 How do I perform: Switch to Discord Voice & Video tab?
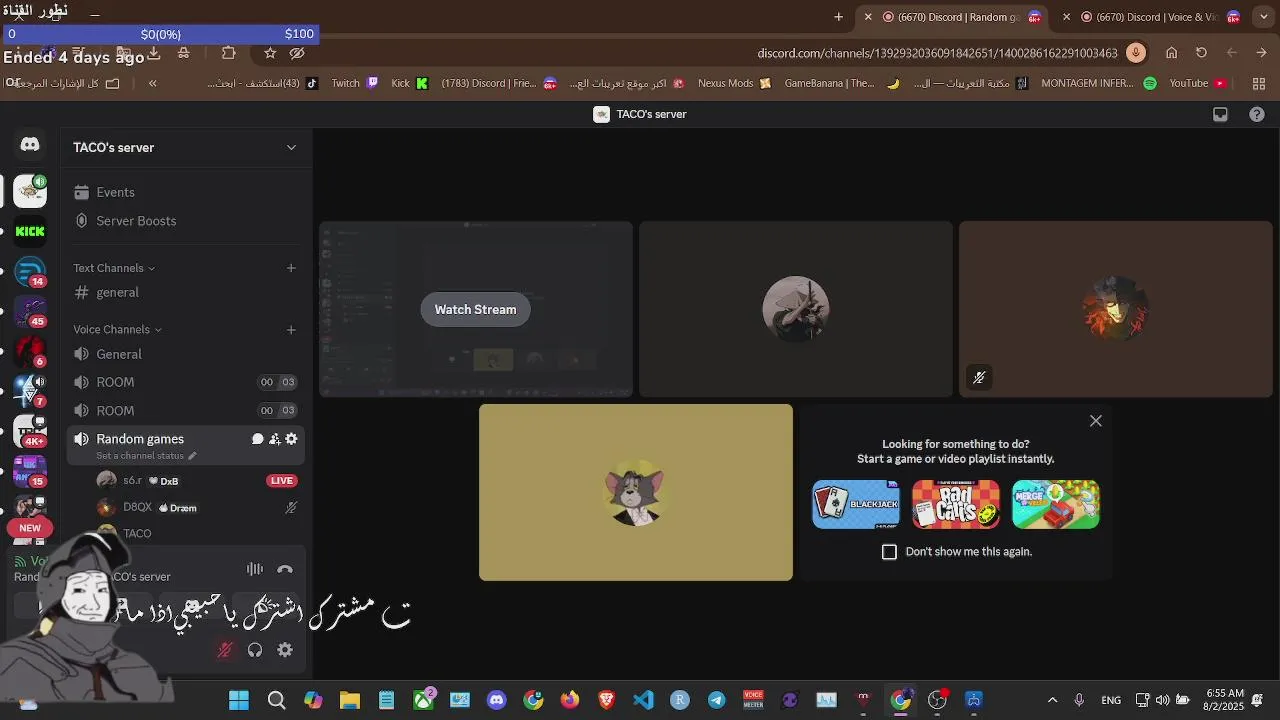coord(1150,17)
